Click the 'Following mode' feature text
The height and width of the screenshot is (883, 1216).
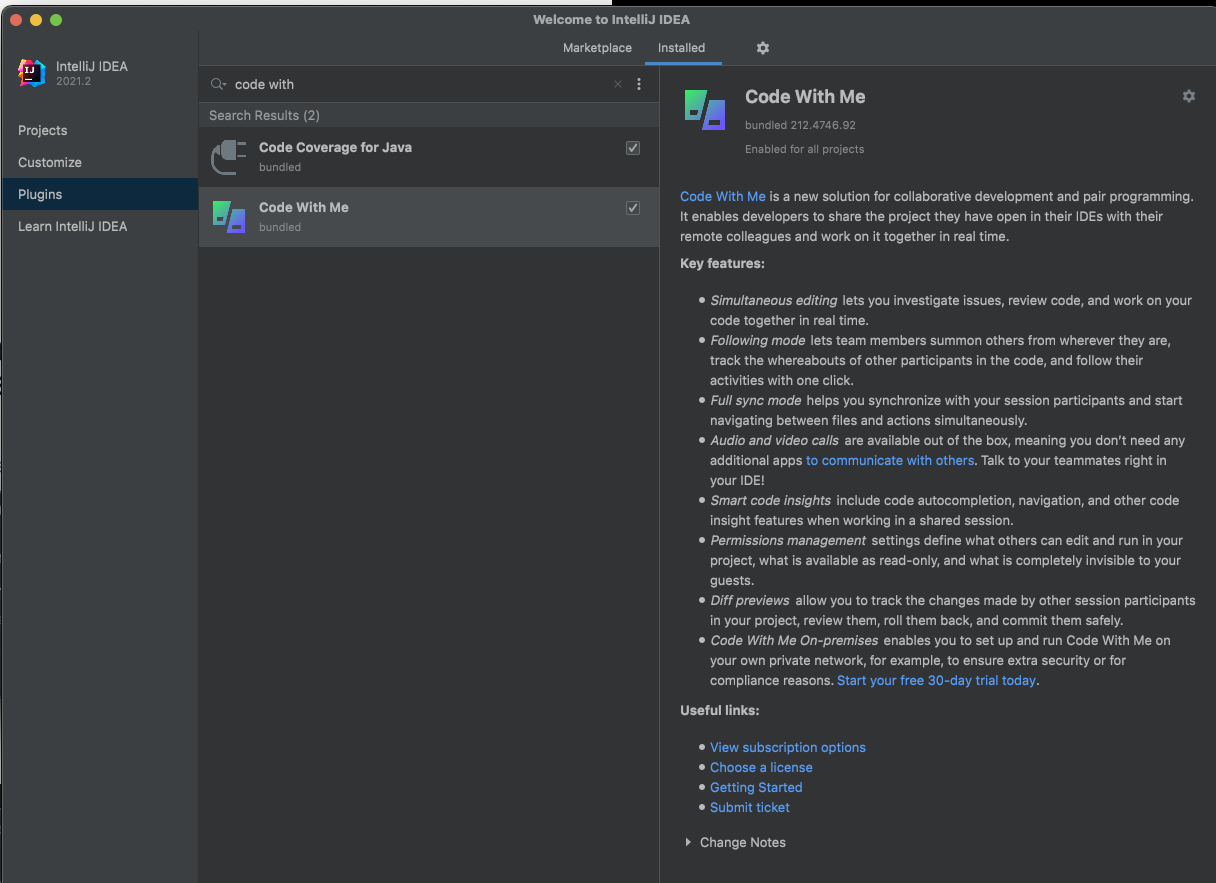[x=758, y=340]
